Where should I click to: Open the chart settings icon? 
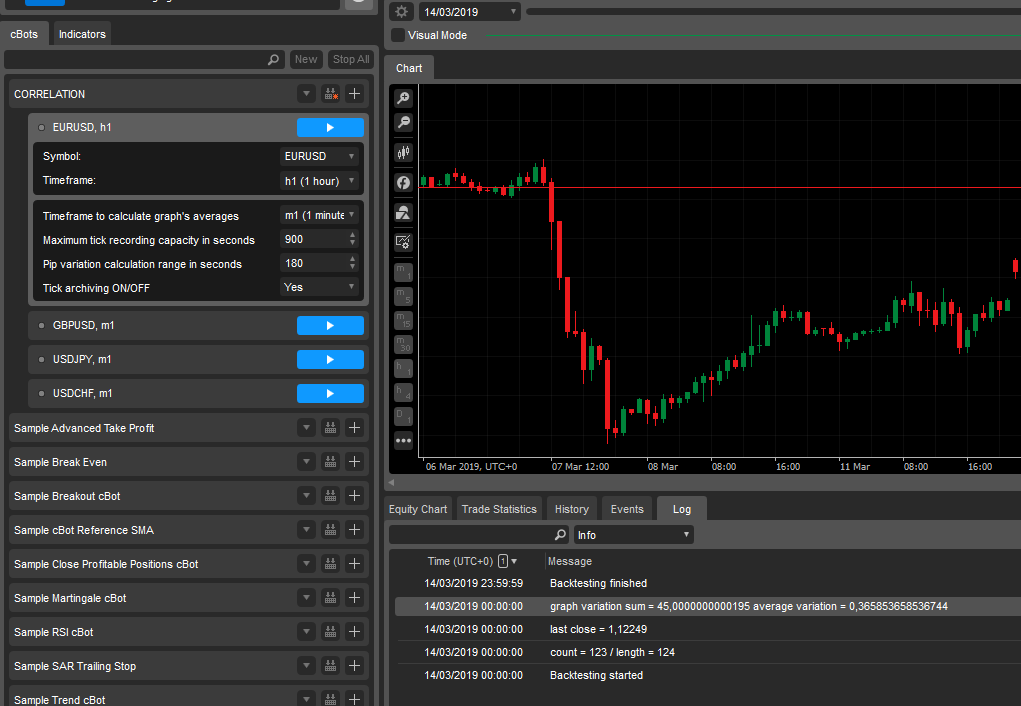403,241
